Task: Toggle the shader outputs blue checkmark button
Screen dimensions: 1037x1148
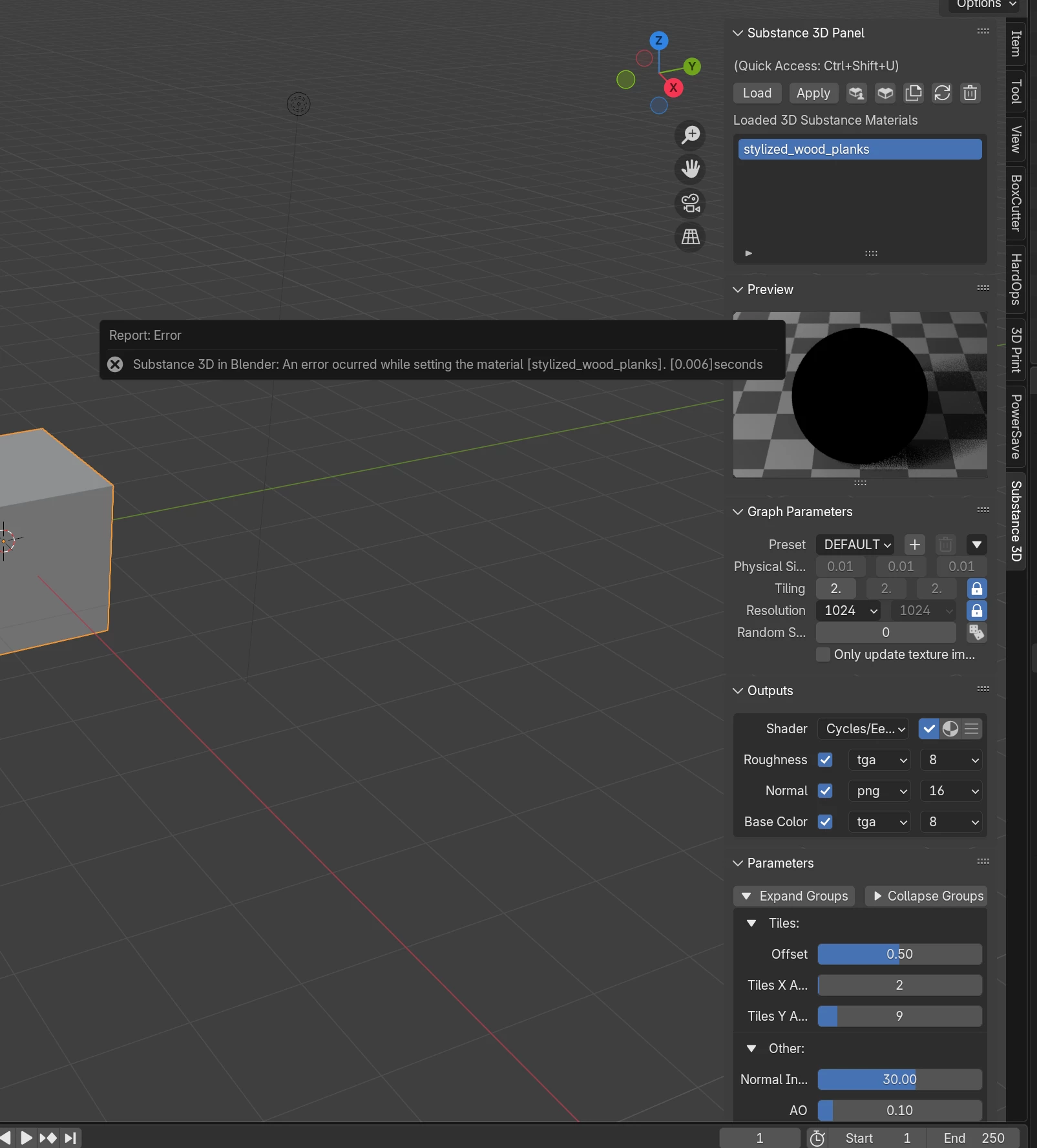Action: pyautogui.click(x=929, y=729)
